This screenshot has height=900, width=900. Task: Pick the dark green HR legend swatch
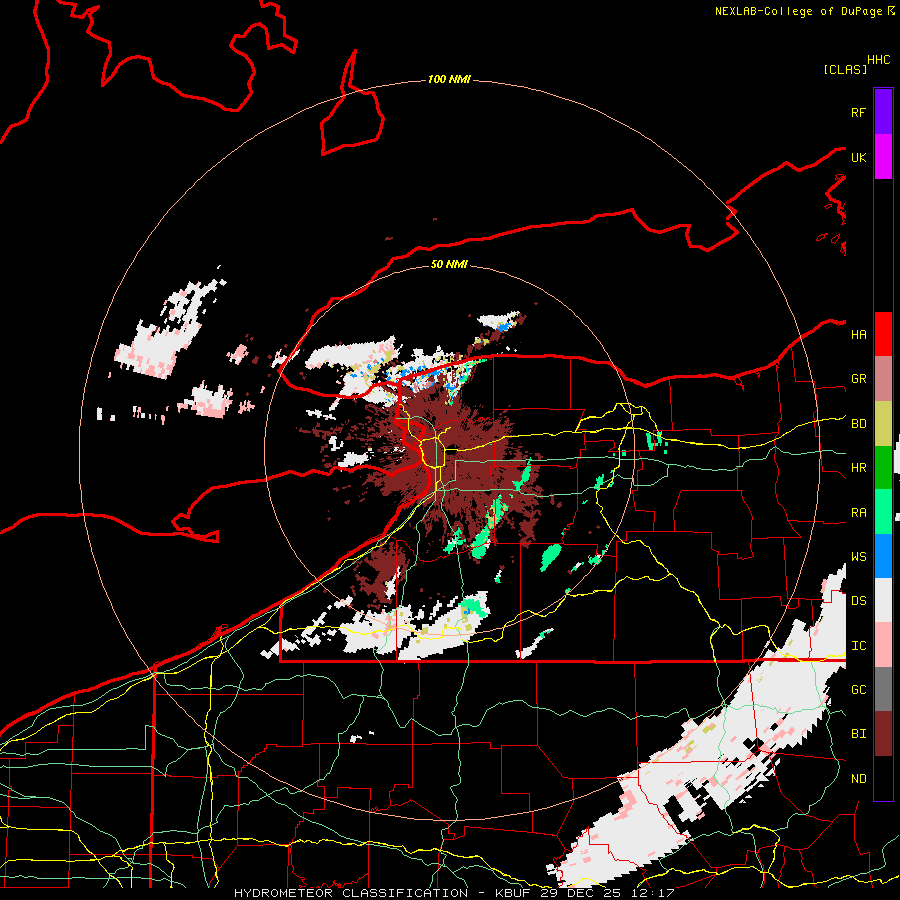(883, 467)
